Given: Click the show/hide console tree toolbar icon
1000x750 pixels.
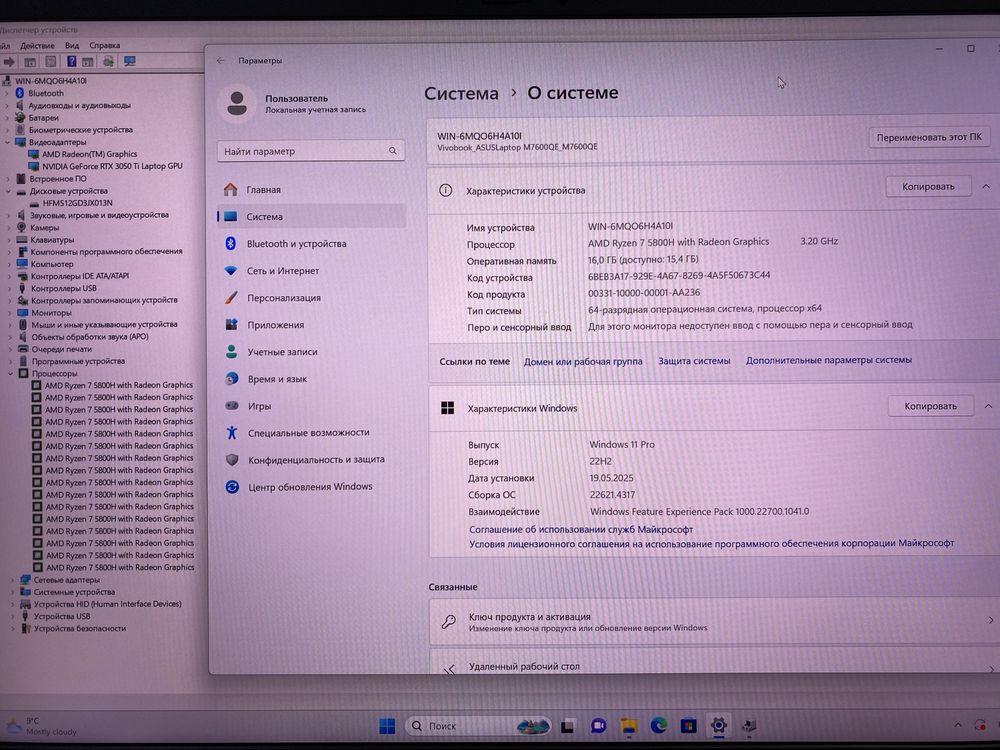Looking at the screenshot, I should [x=30, y=62].
